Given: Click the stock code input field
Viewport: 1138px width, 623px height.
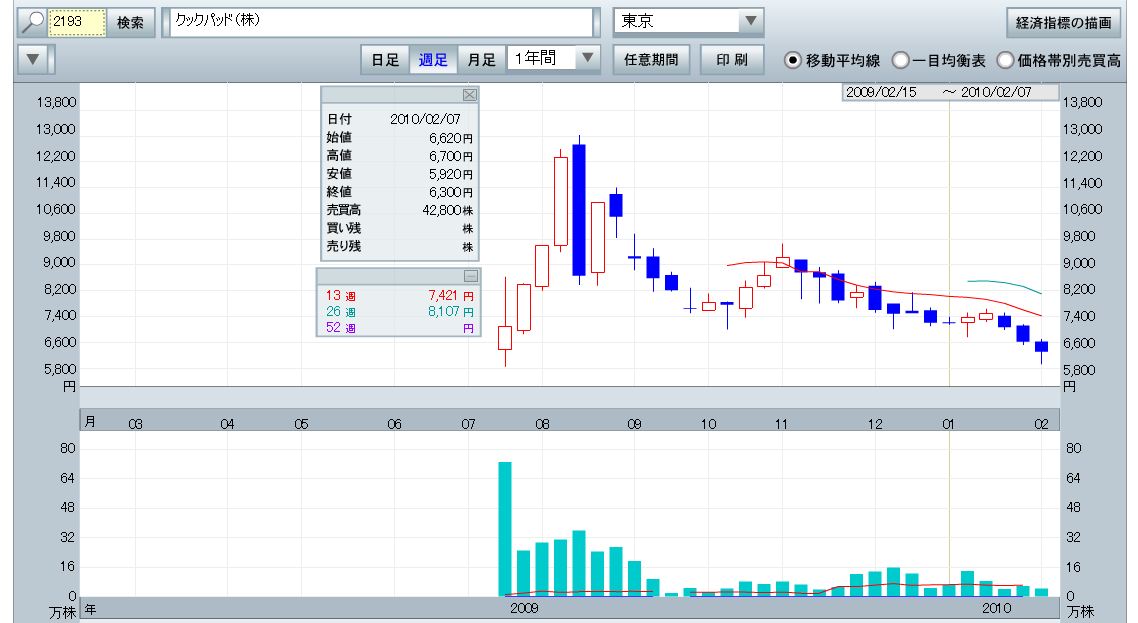Looking at the screenshot, I should [x=77, y=22].
